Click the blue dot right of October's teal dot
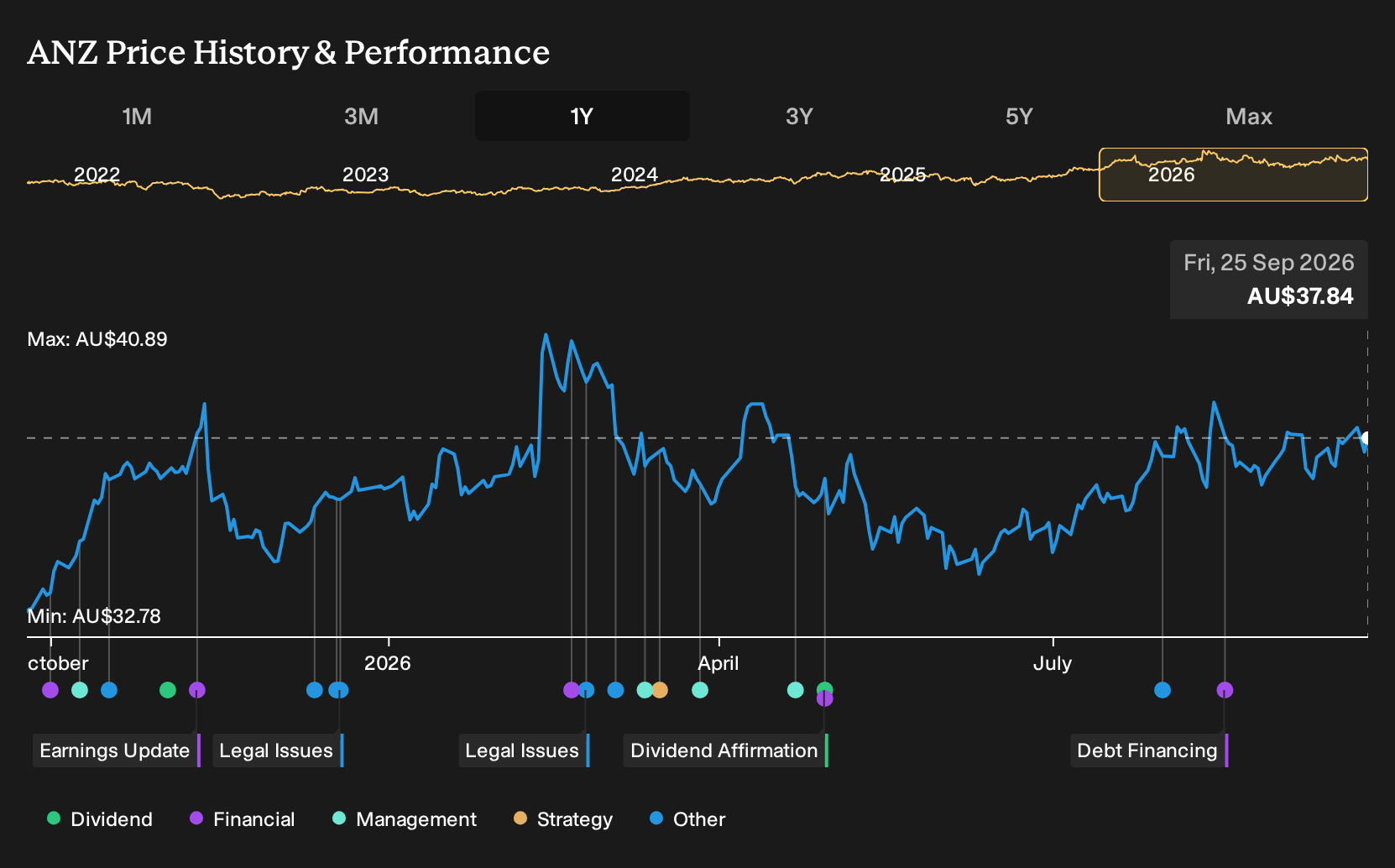Screen dimensions: 1395x868 tap(109, 690)
